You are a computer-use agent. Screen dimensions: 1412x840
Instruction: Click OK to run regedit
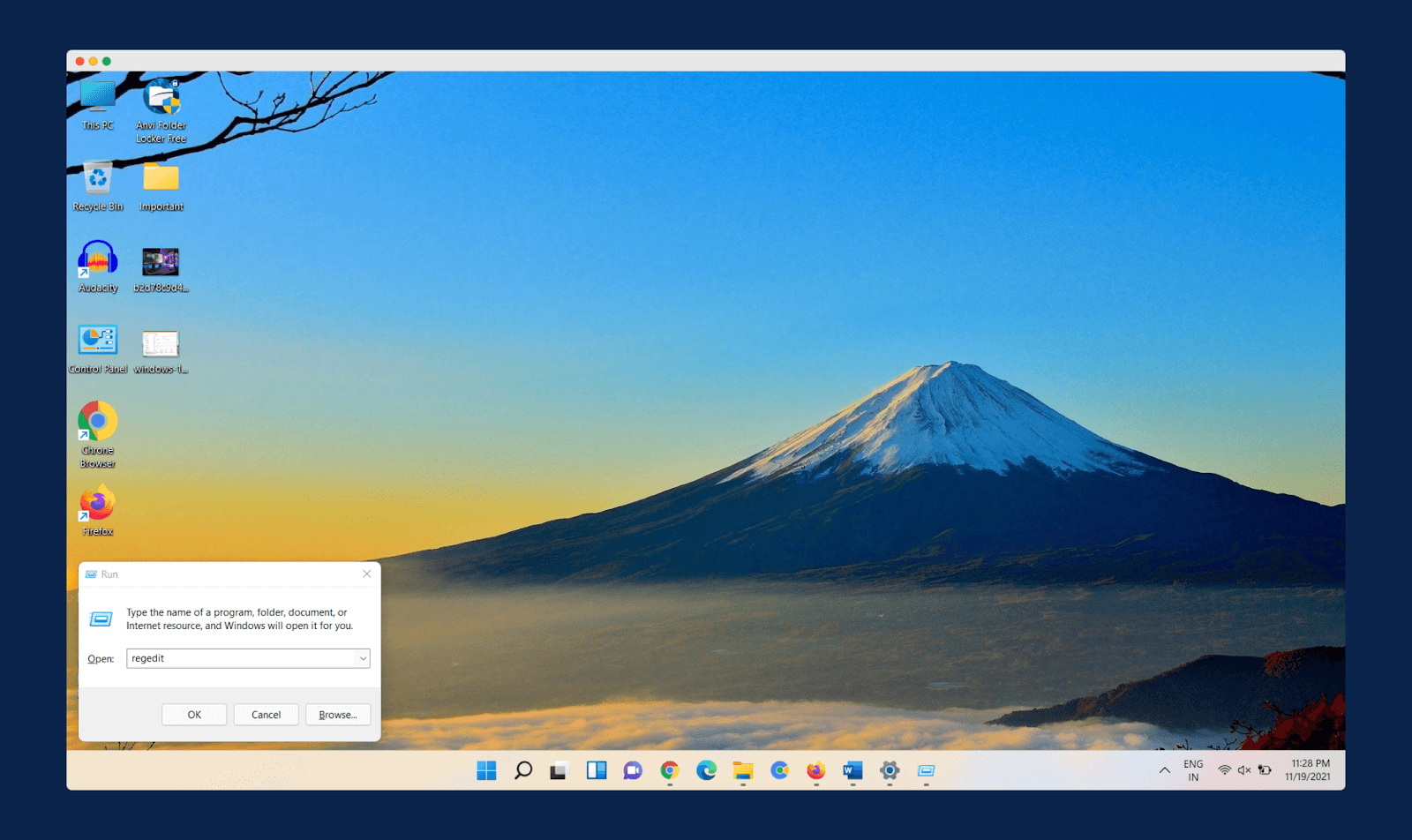194,714
